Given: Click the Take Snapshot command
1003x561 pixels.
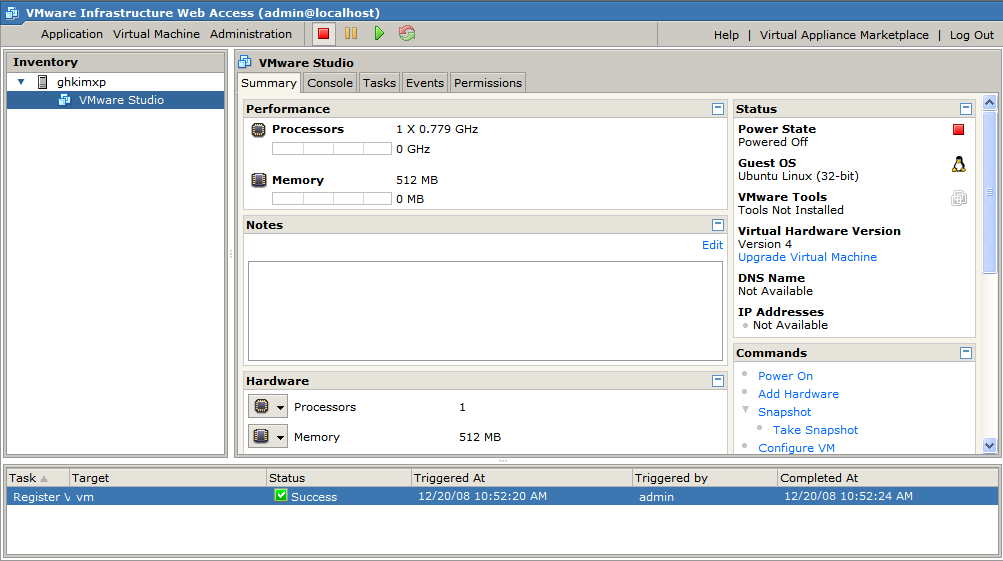Looking at the screenshot, I should 815,430.
